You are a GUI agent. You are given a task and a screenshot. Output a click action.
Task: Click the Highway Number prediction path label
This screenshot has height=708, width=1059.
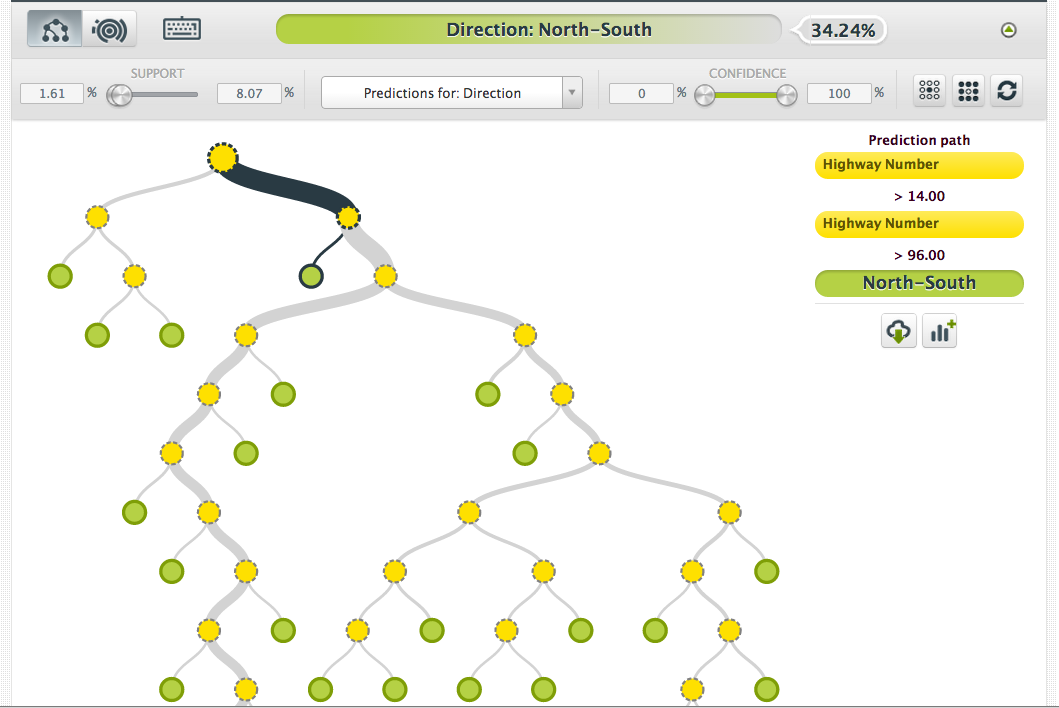pyautogui.click(x=918, y=165)
